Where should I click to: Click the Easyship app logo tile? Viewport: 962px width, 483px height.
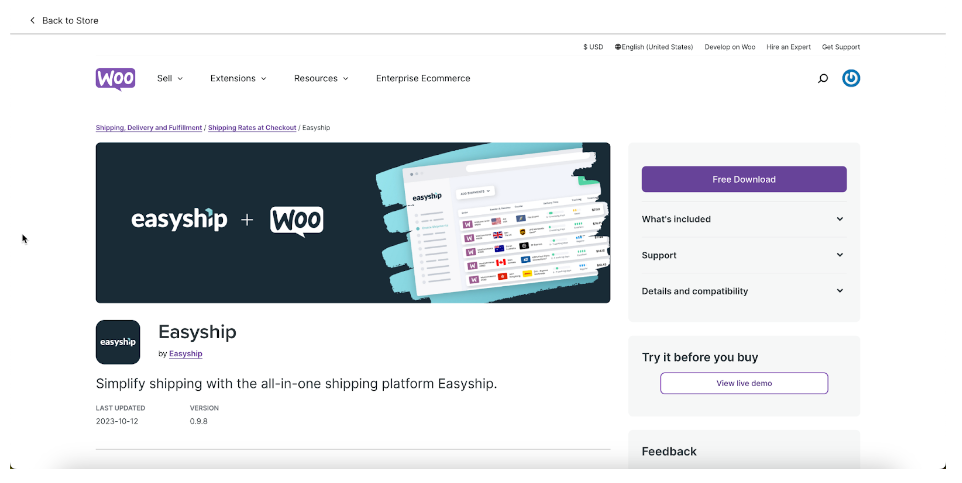[118, 342]
